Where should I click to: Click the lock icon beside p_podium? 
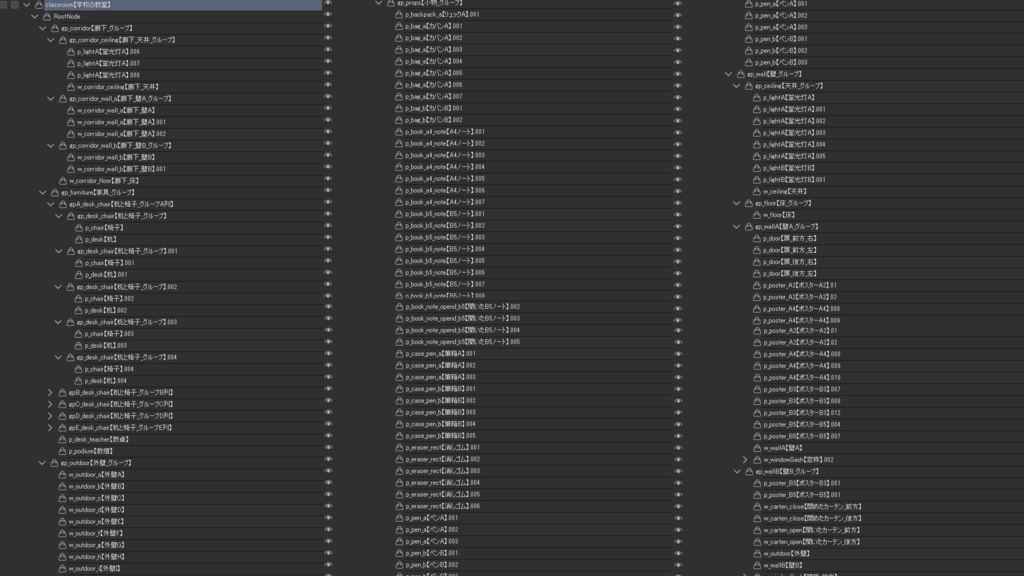tap(62, 451)
